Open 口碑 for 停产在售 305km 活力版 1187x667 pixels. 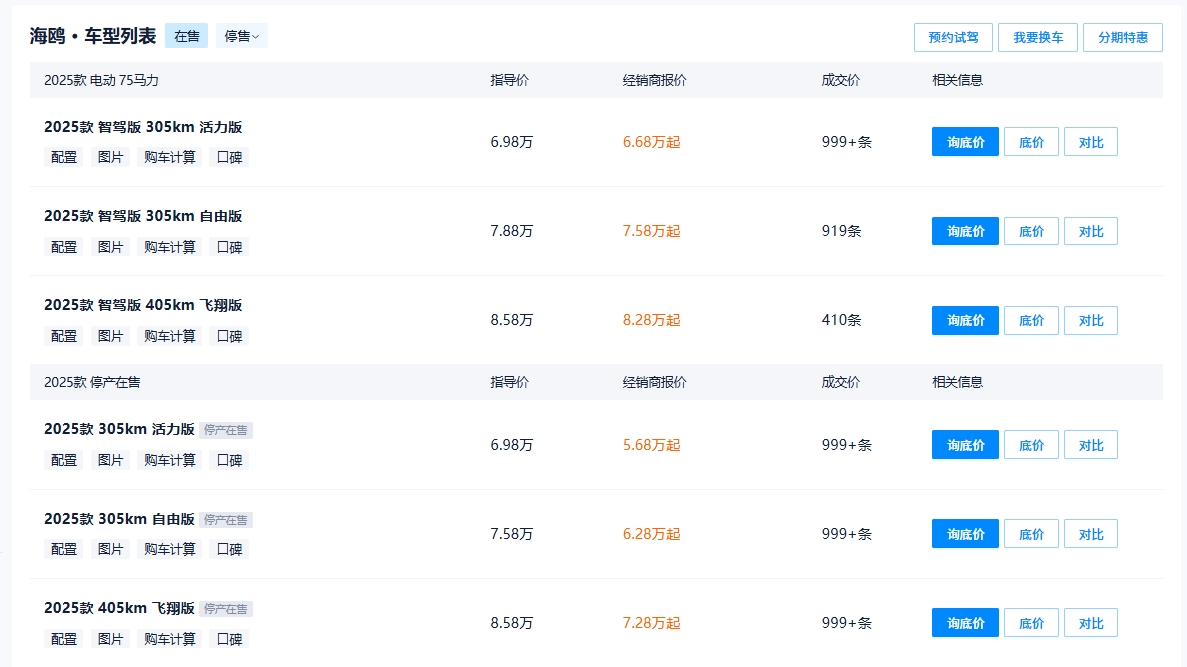click(x=229, y=460)
